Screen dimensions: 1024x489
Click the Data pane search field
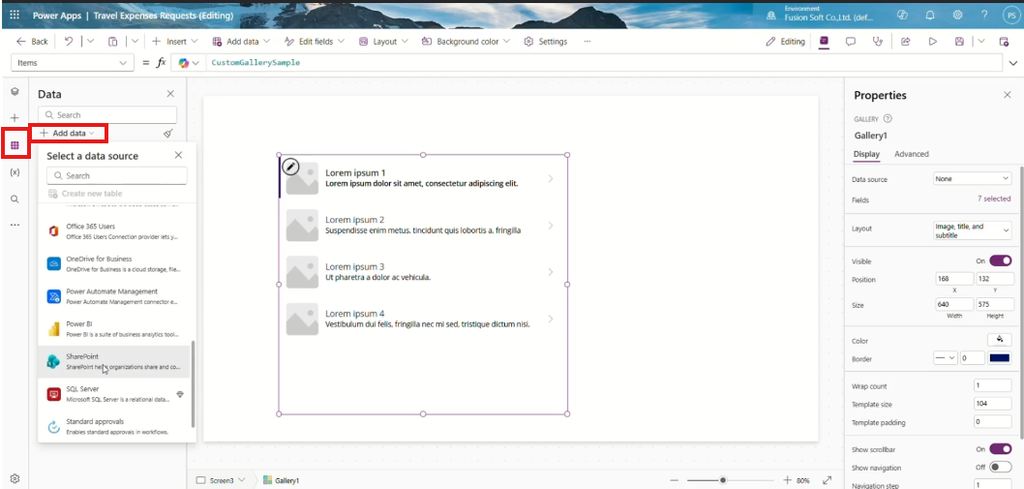point(107,115)
